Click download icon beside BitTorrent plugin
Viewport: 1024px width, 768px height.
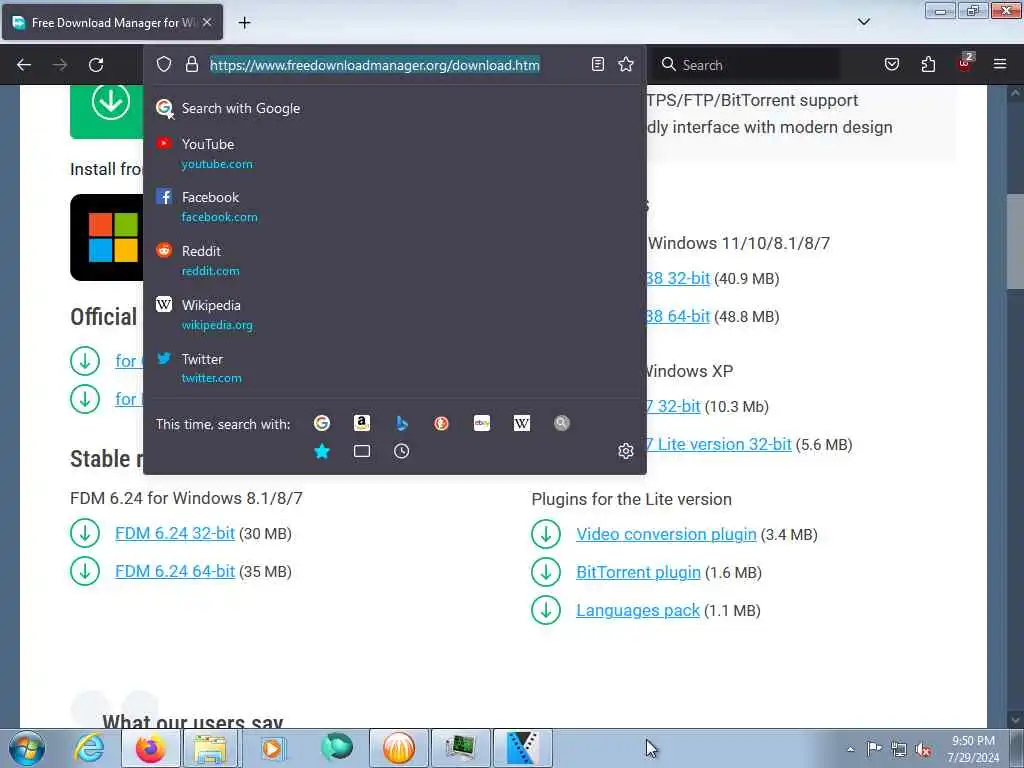click(546, 572)
